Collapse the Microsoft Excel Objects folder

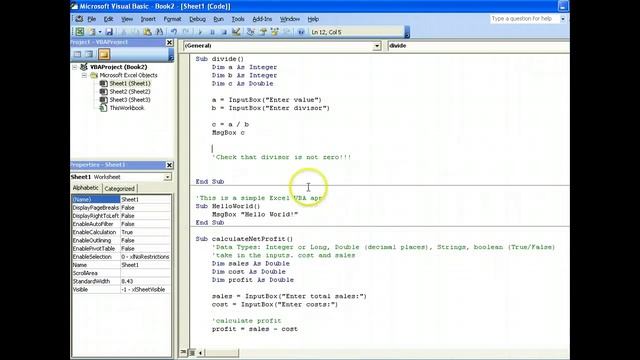click(84, 75)
